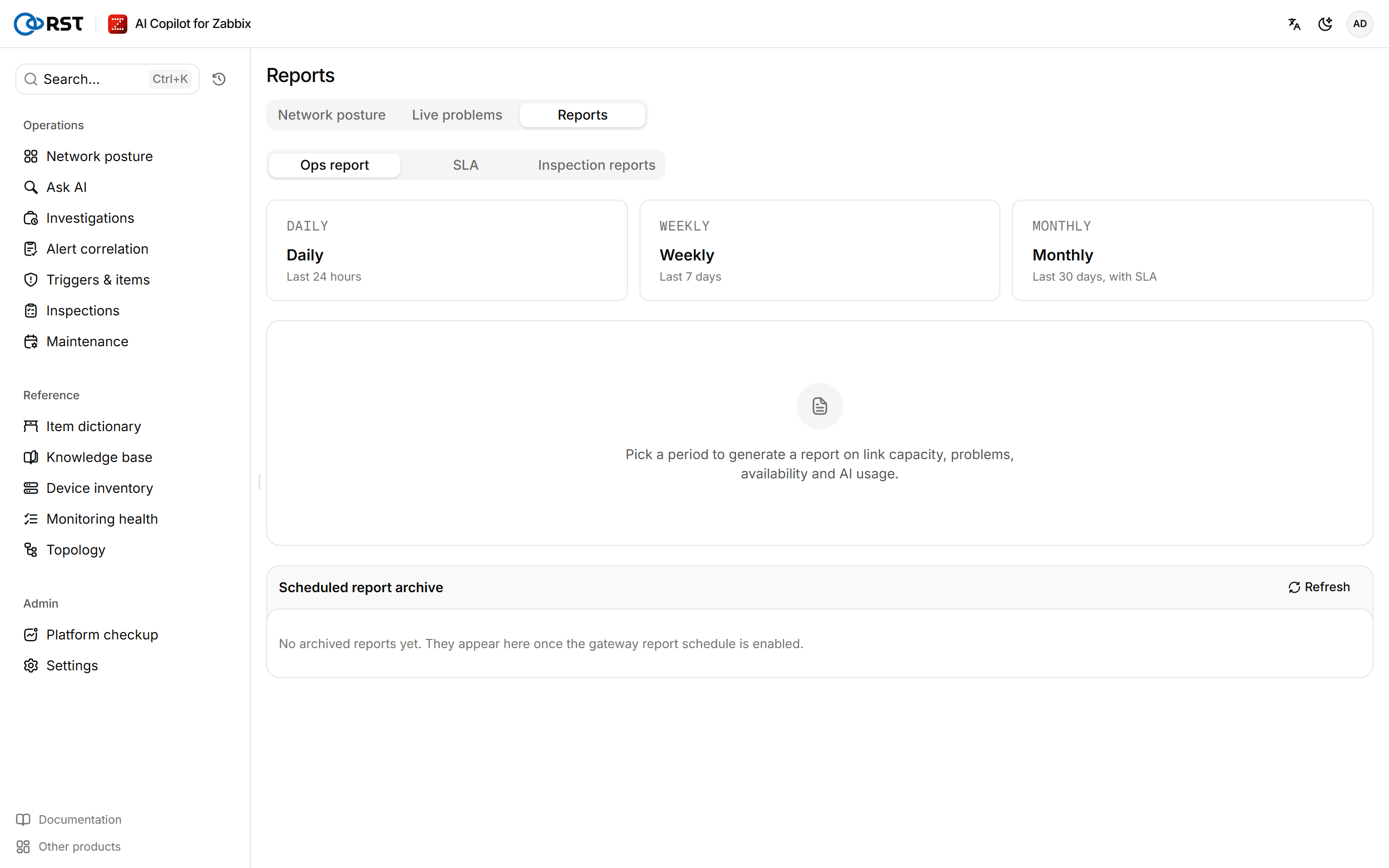Click the red AI Copilot for Zabbix icon

(118, 24)
